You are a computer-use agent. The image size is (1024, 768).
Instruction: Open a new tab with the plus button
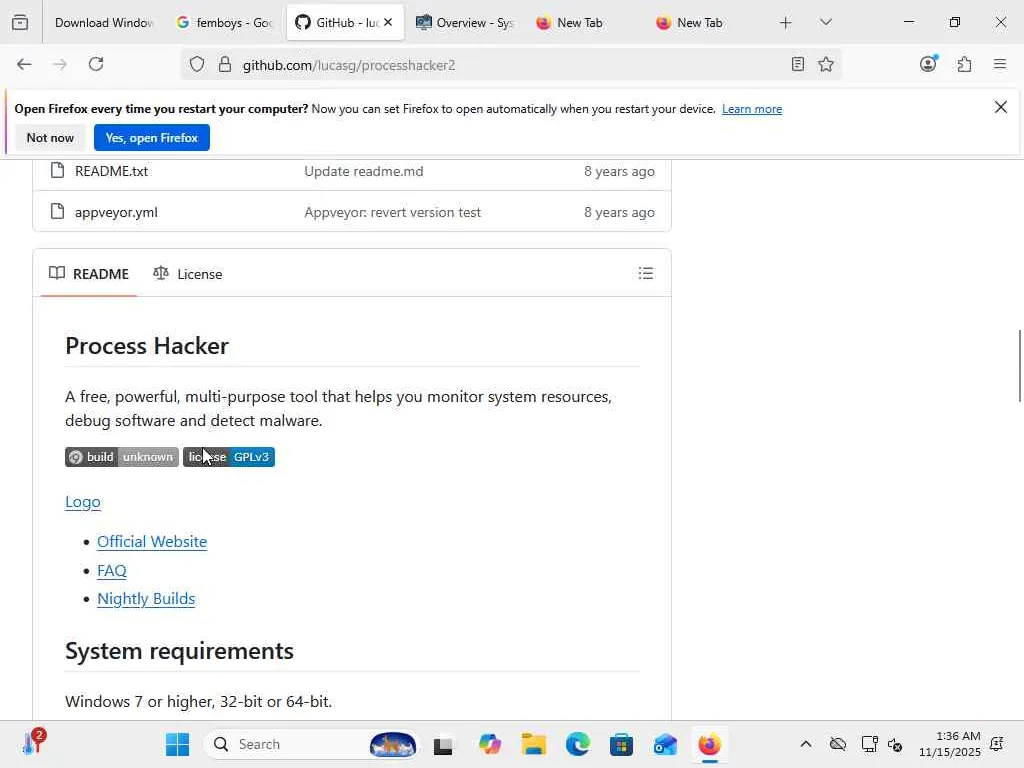tap(786, 23)
